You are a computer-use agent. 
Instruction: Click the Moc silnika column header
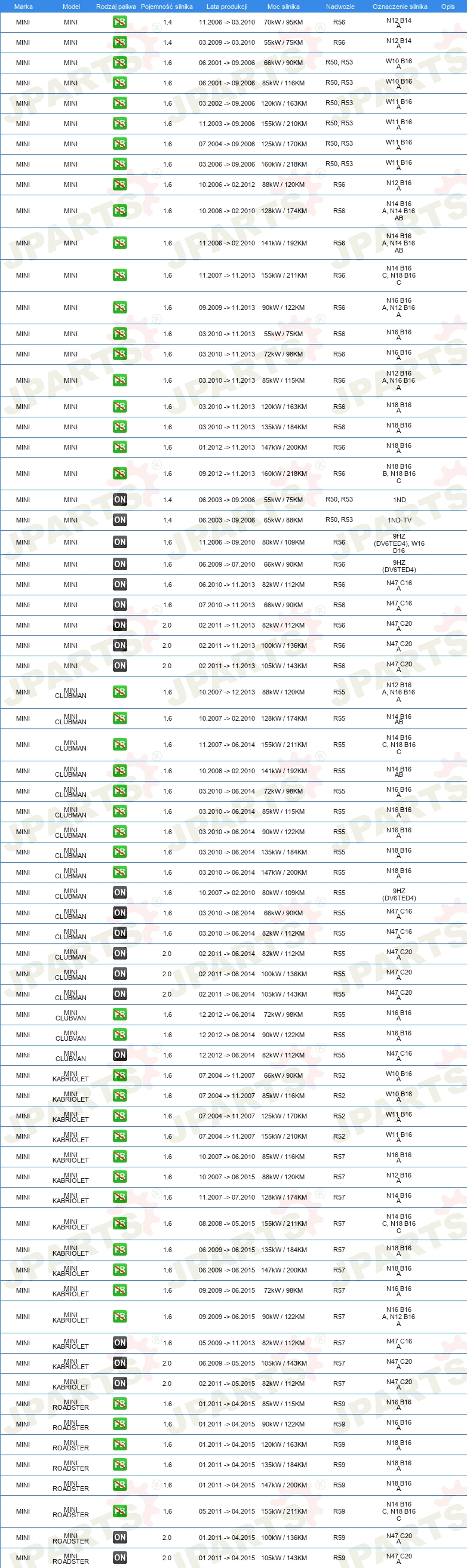tap(283, 7)
